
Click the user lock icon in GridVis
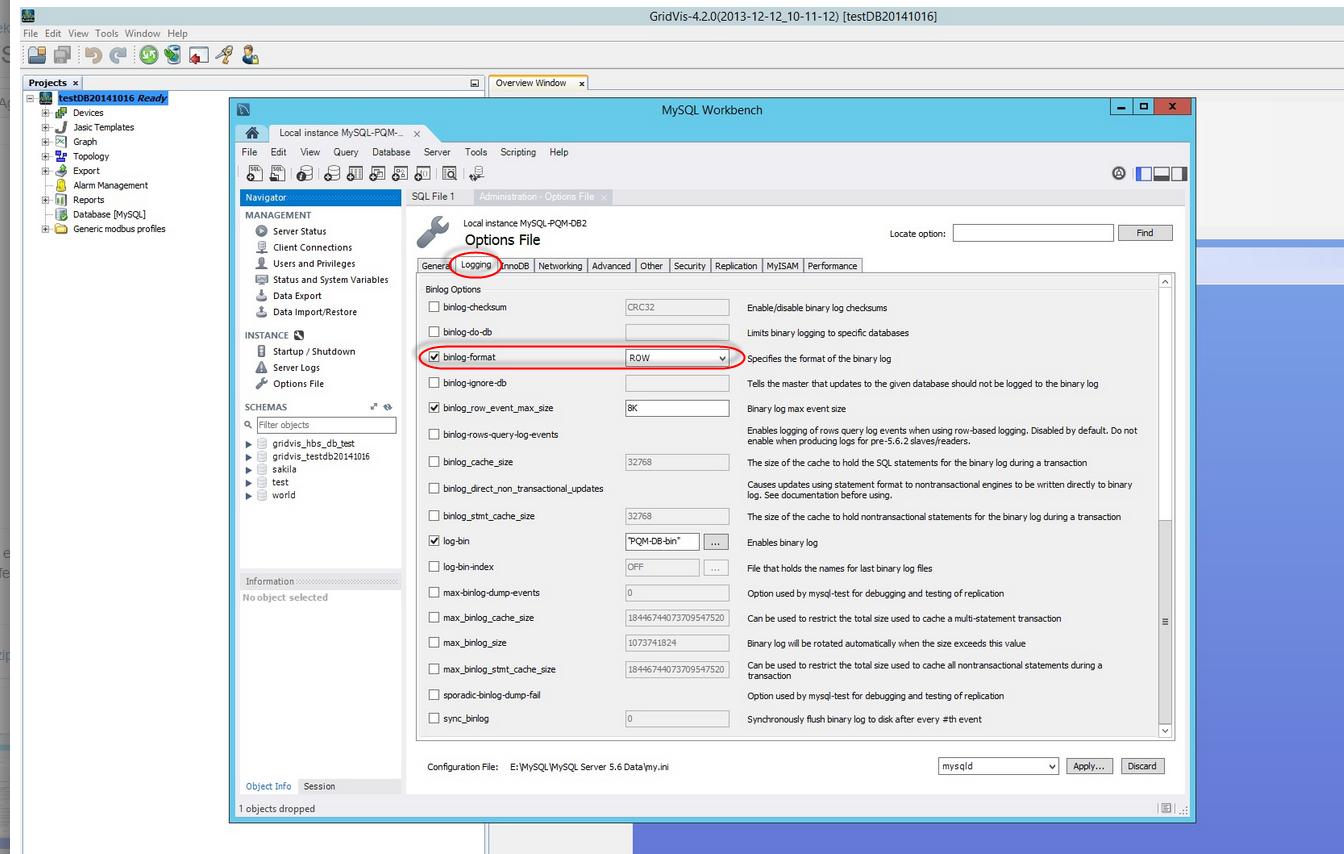click(x=250, y=55)
